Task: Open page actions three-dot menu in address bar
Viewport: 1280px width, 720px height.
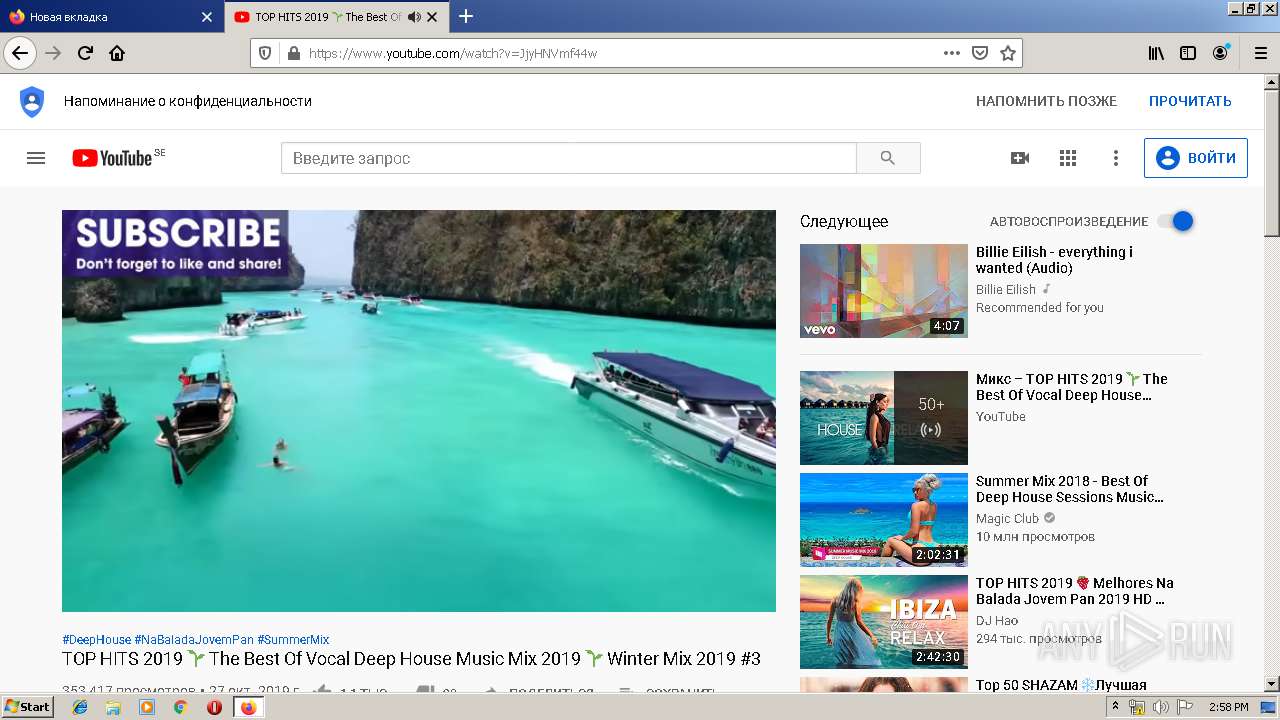Action: 951,53
